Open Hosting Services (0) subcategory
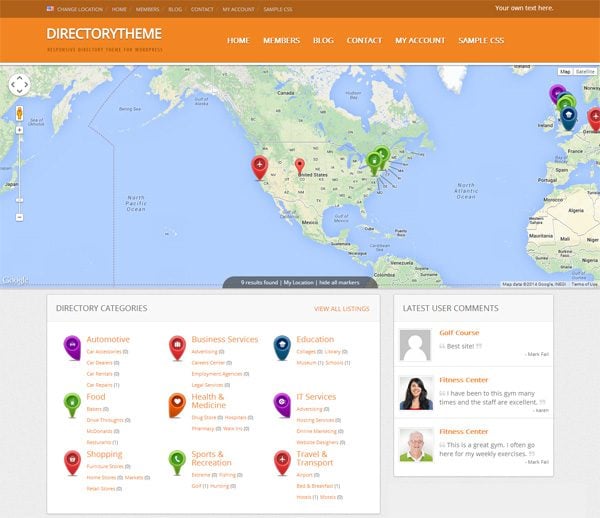Screen dimensions: 600x518 pyautogui.click(x=318, y=420)
